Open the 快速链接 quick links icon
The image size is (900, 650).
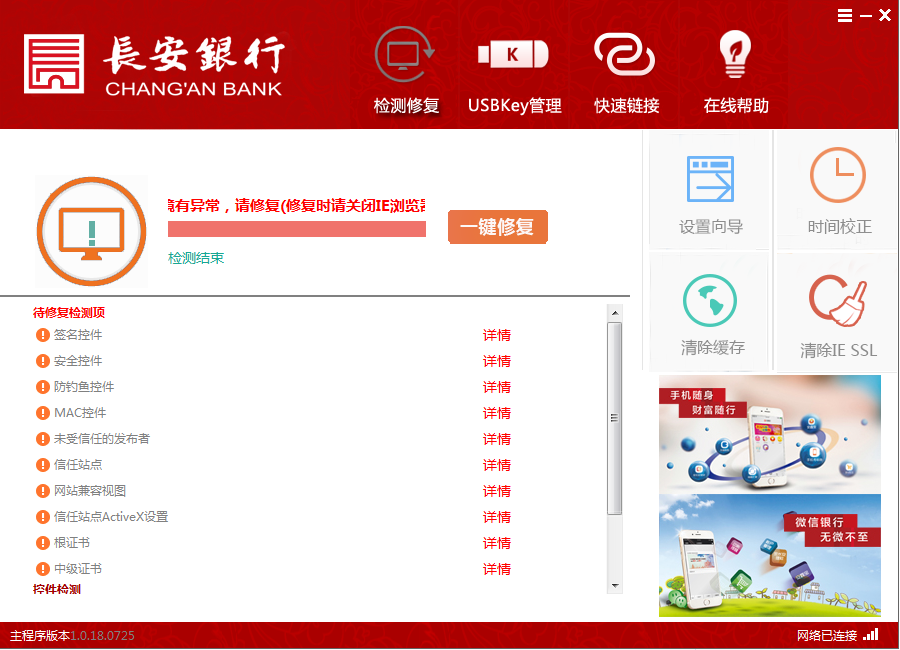coord(625,55)
